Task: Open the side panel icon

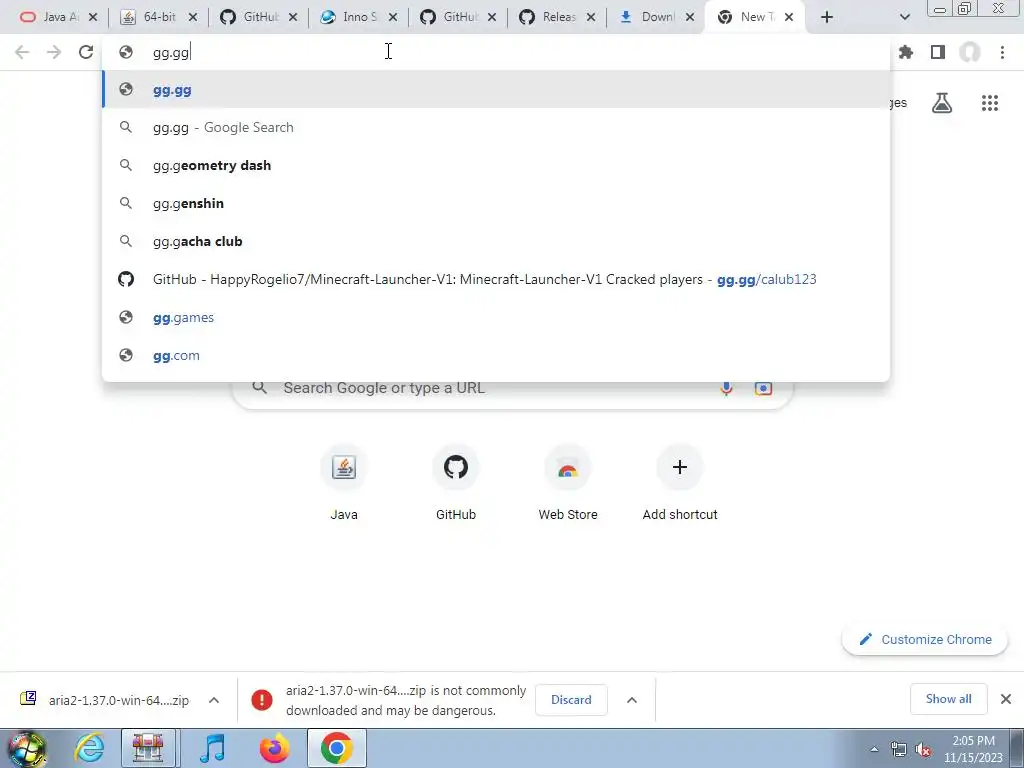Action: click(938, 52)
